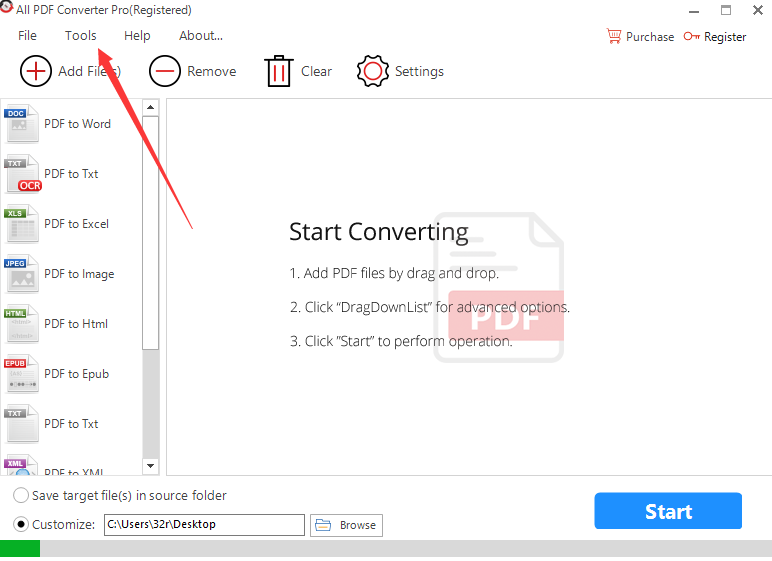This screenshot has height=561, width=772.
Task: Click the Remove minus circle icon
Action: pyautogui.click(x=164, y=71)
